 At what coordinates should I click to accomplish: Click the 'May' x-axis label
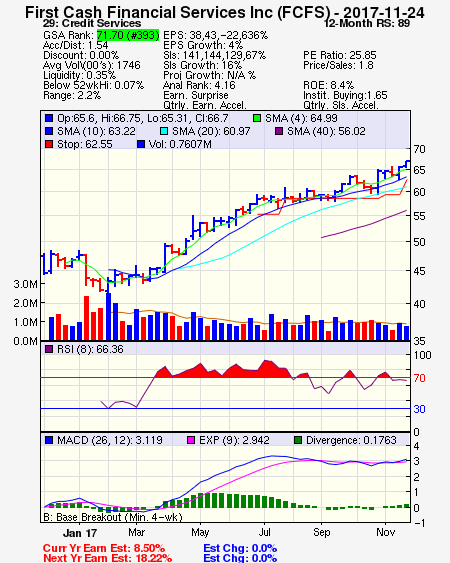[x=200, y=532]
